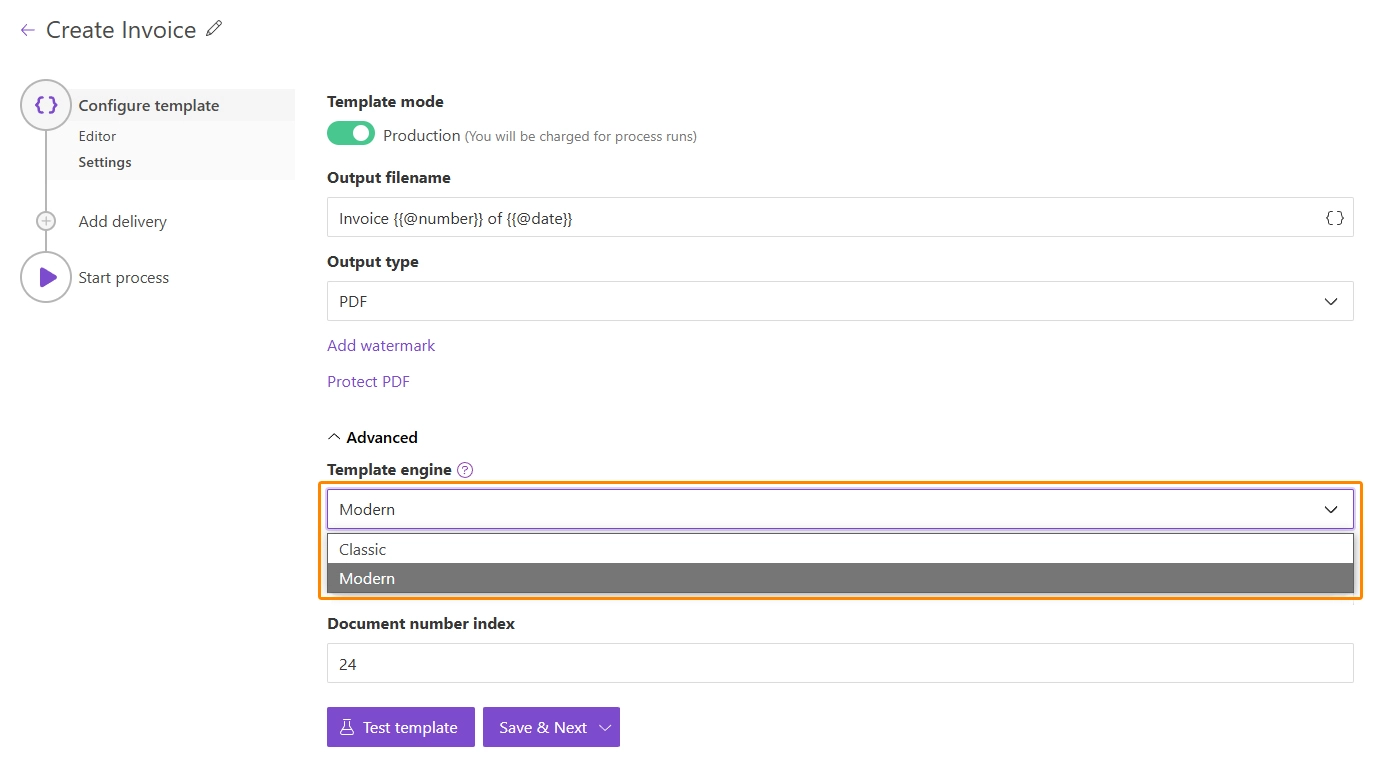
Task: Click the Add watermark link
Action: tap(381, 345)
